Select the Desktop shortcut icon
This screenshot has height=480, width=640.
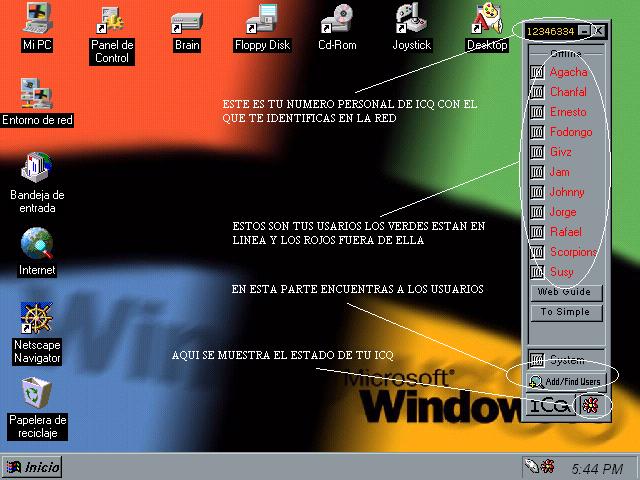(x=487, y=19)
